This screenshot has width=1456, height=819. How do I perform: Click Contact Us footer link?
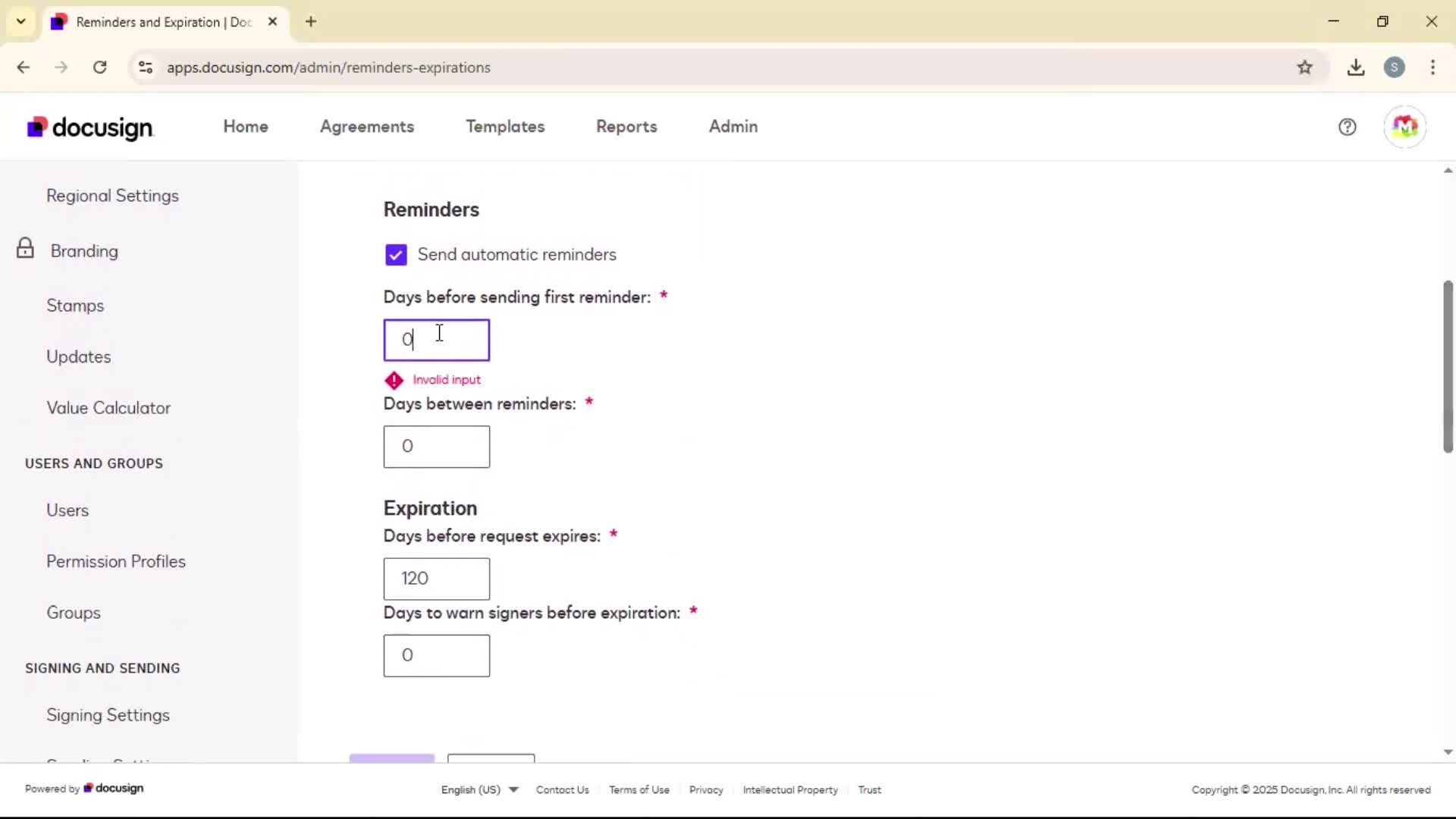point(563,790)
